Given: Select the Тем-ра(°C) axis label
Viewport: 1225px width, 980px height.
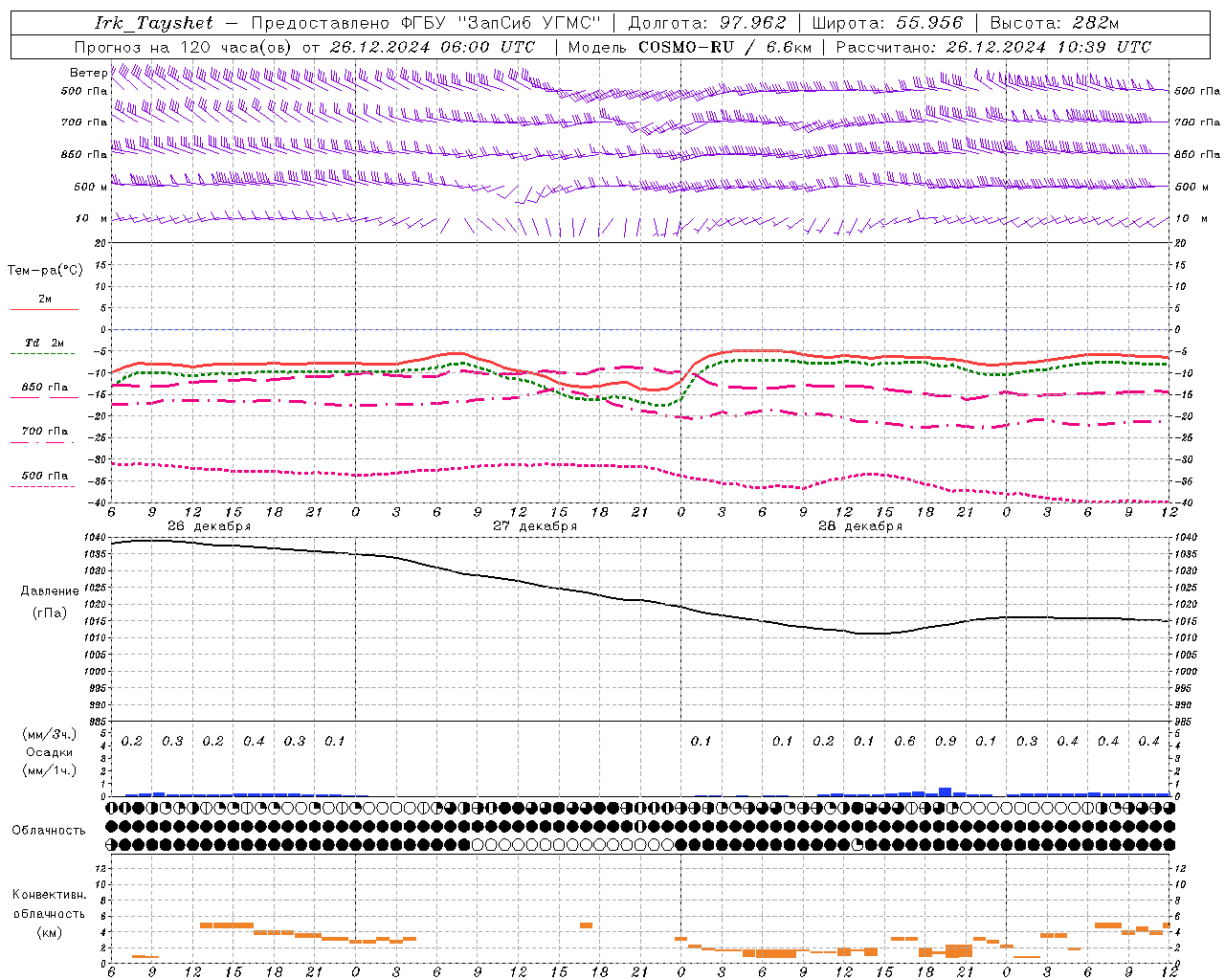Looking at the screenshot, I should (45, 271).
